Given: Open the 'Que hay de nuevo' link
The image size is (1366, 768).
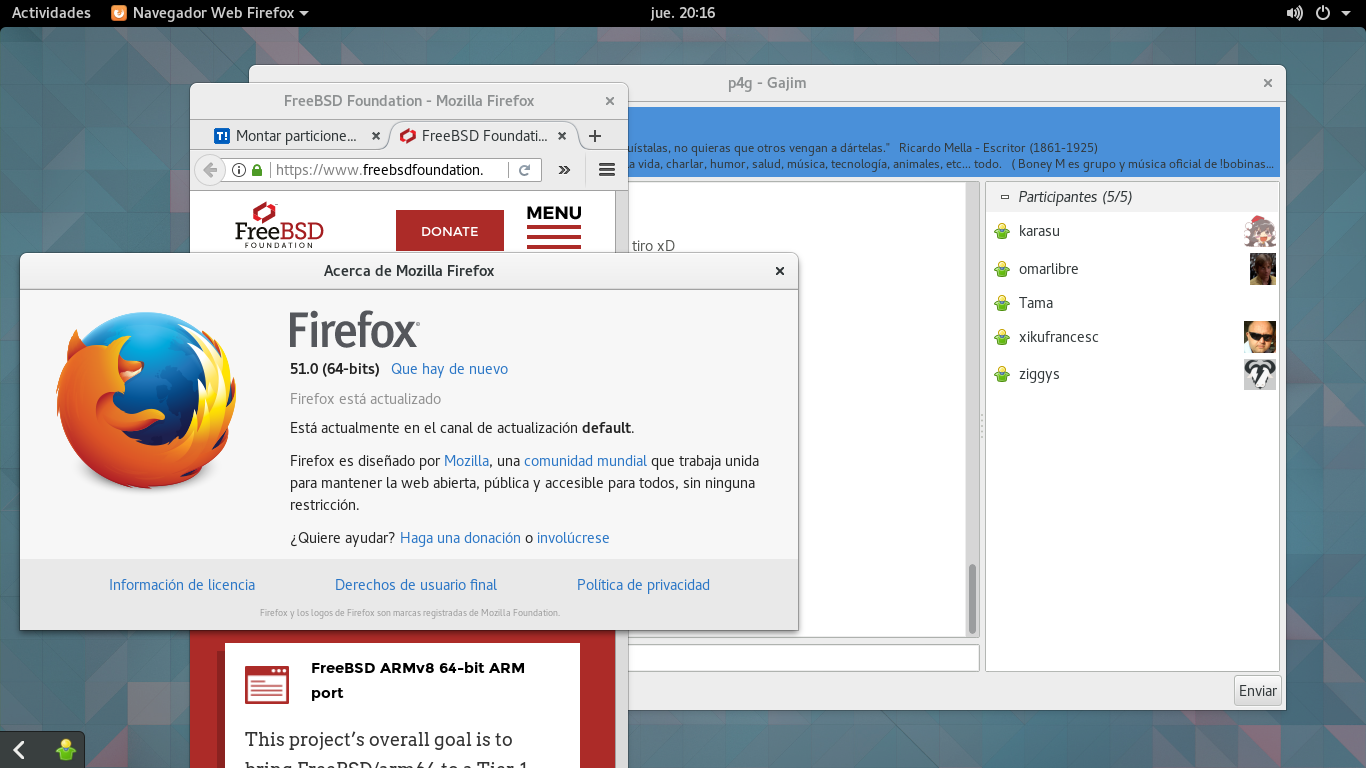Looking at the screenshot, I should (x=449, y=369).
